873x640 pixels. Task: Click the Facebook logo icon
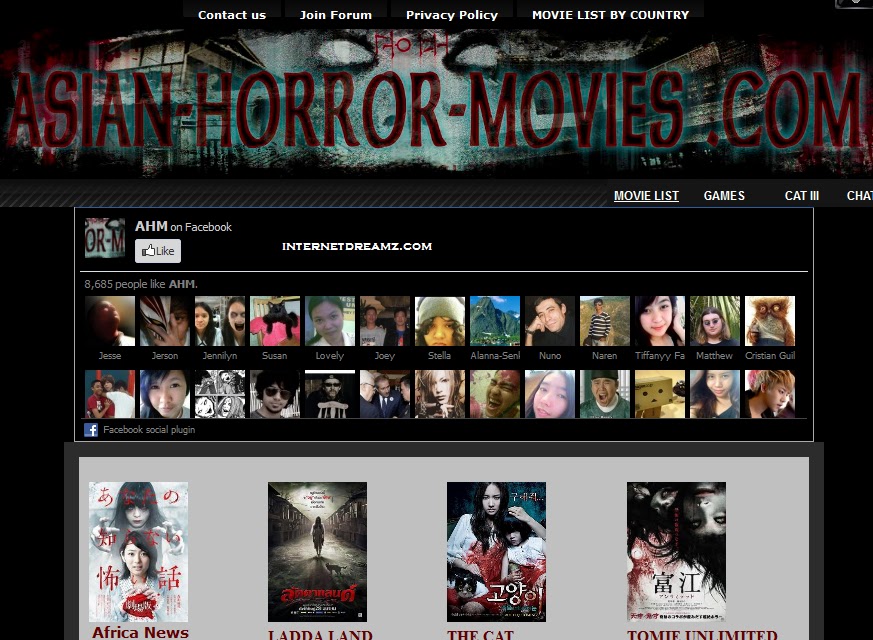pyautogui.click(x=91, y=430)
